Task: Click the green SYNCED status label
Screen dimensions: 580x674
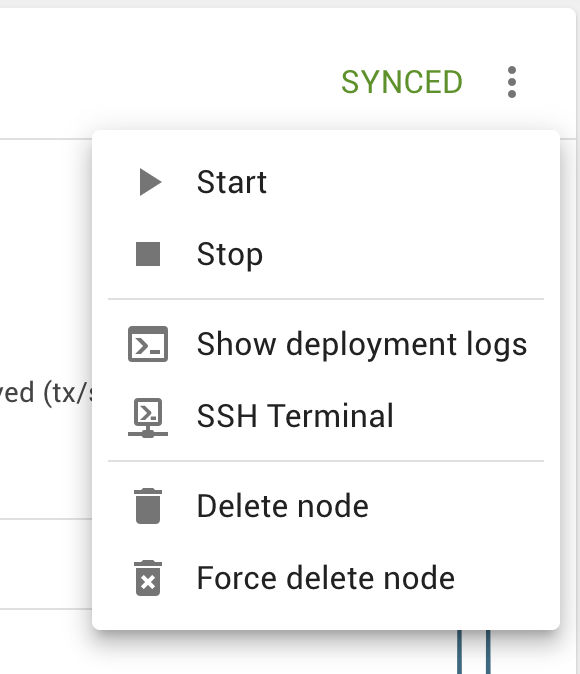Action: click(x=402, y=82)
